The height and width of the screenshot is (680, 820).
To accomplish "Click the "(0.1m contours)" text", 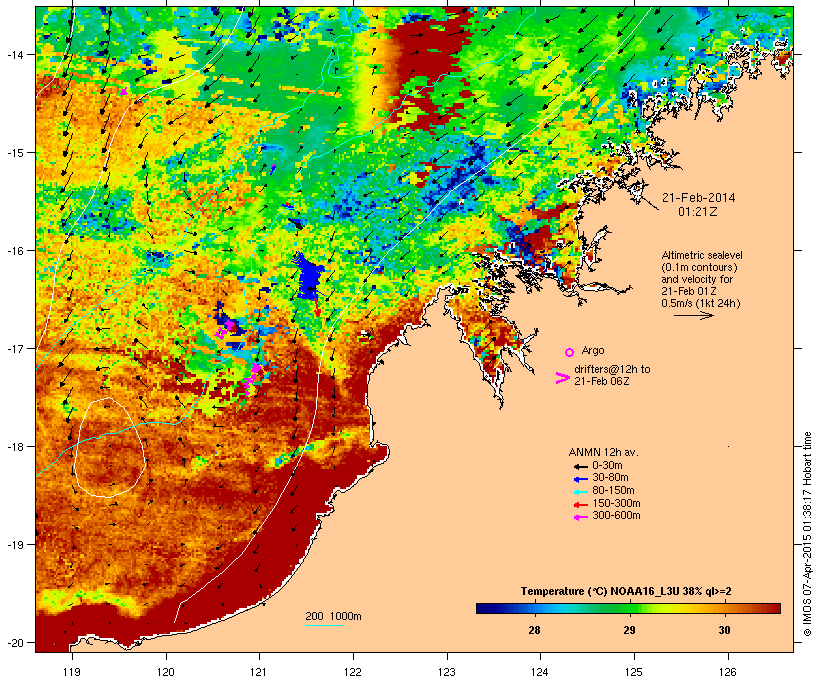I will coord(699,267).
